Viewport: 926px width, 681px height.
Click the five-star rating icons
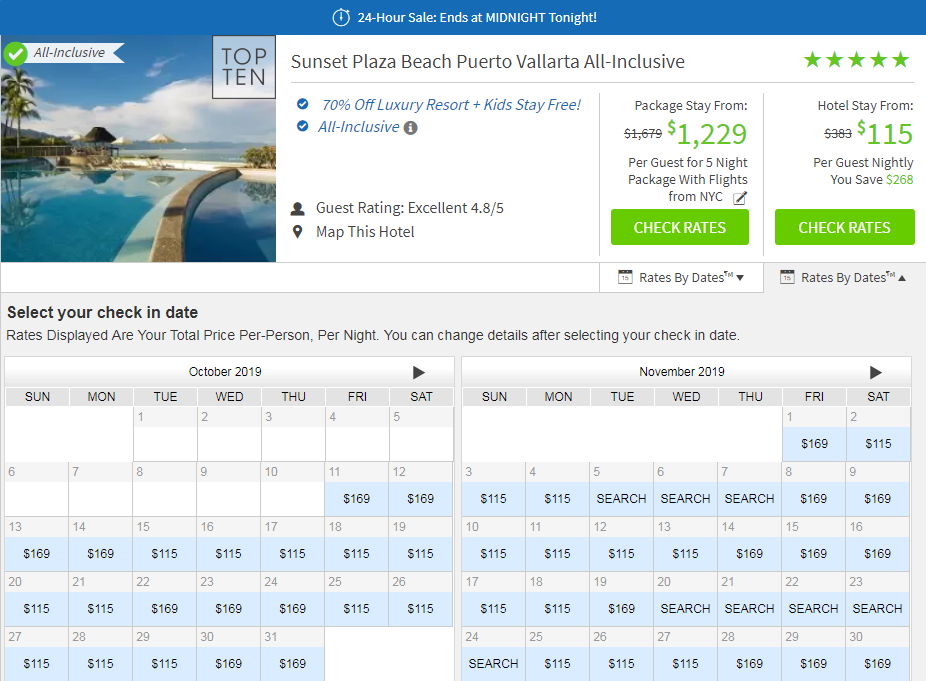(856, 60)
